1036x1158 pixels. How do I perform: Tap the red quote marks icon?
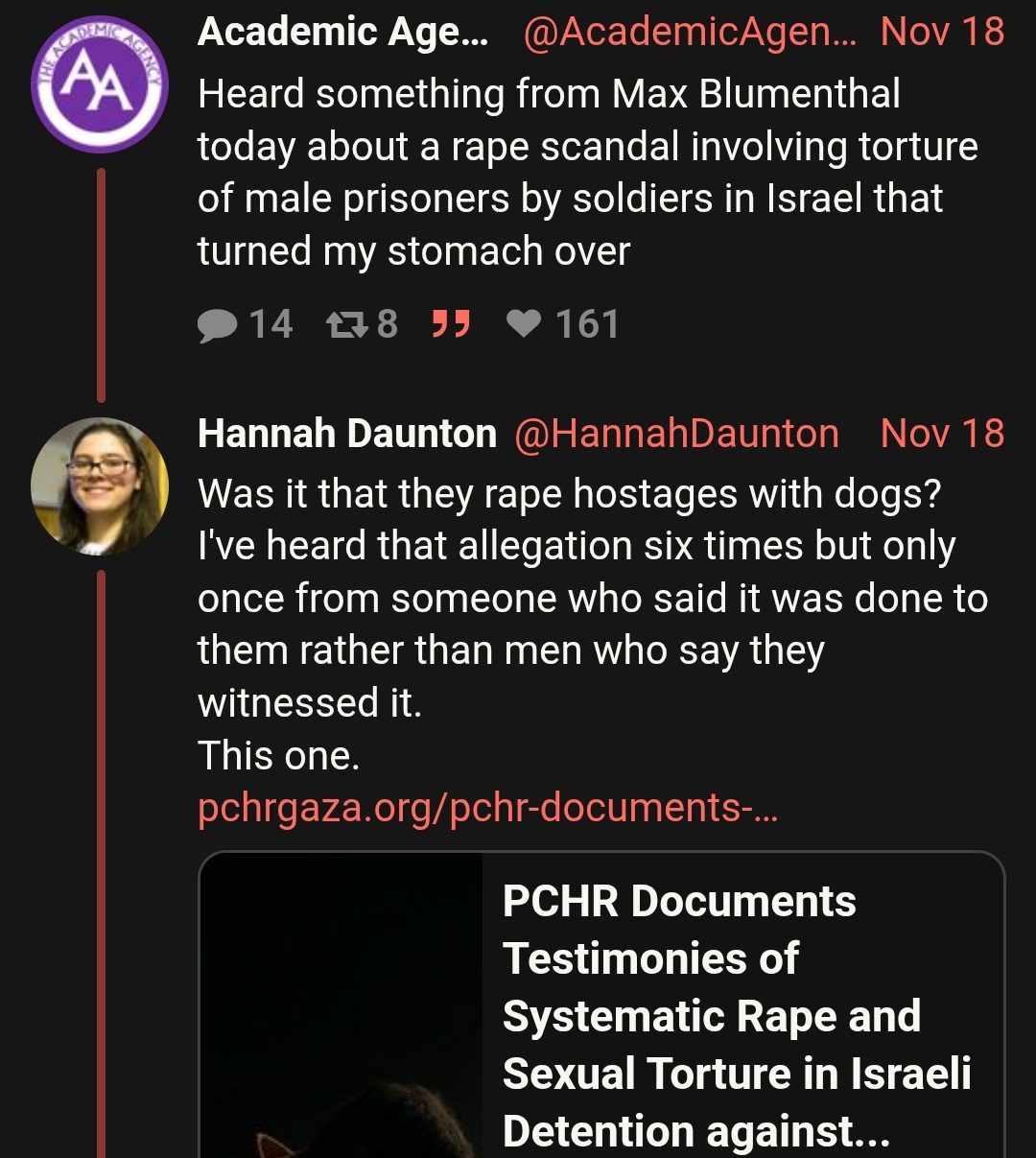(x=451, y=324)
